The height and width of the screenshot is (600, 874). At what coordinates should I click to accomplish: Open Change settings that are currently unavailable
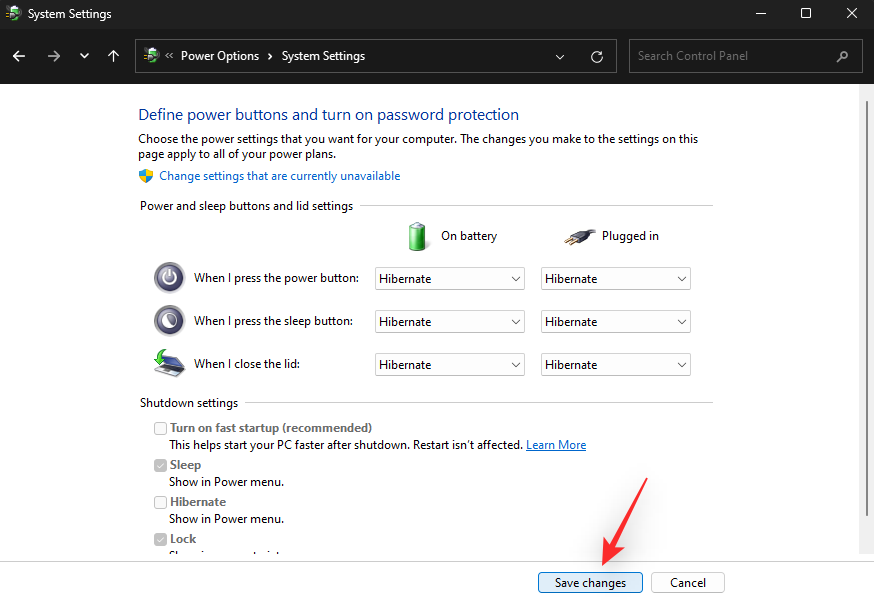click(x=279, y=176)
